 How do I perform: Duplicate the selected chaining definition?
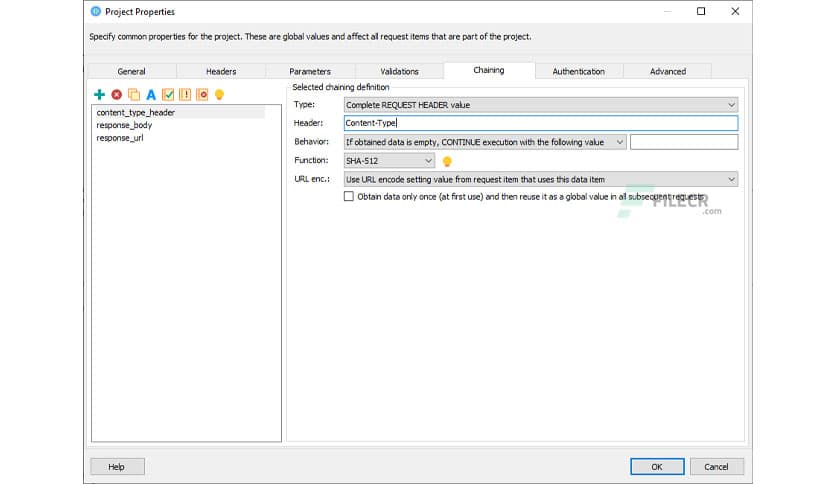tap(134, 94)
